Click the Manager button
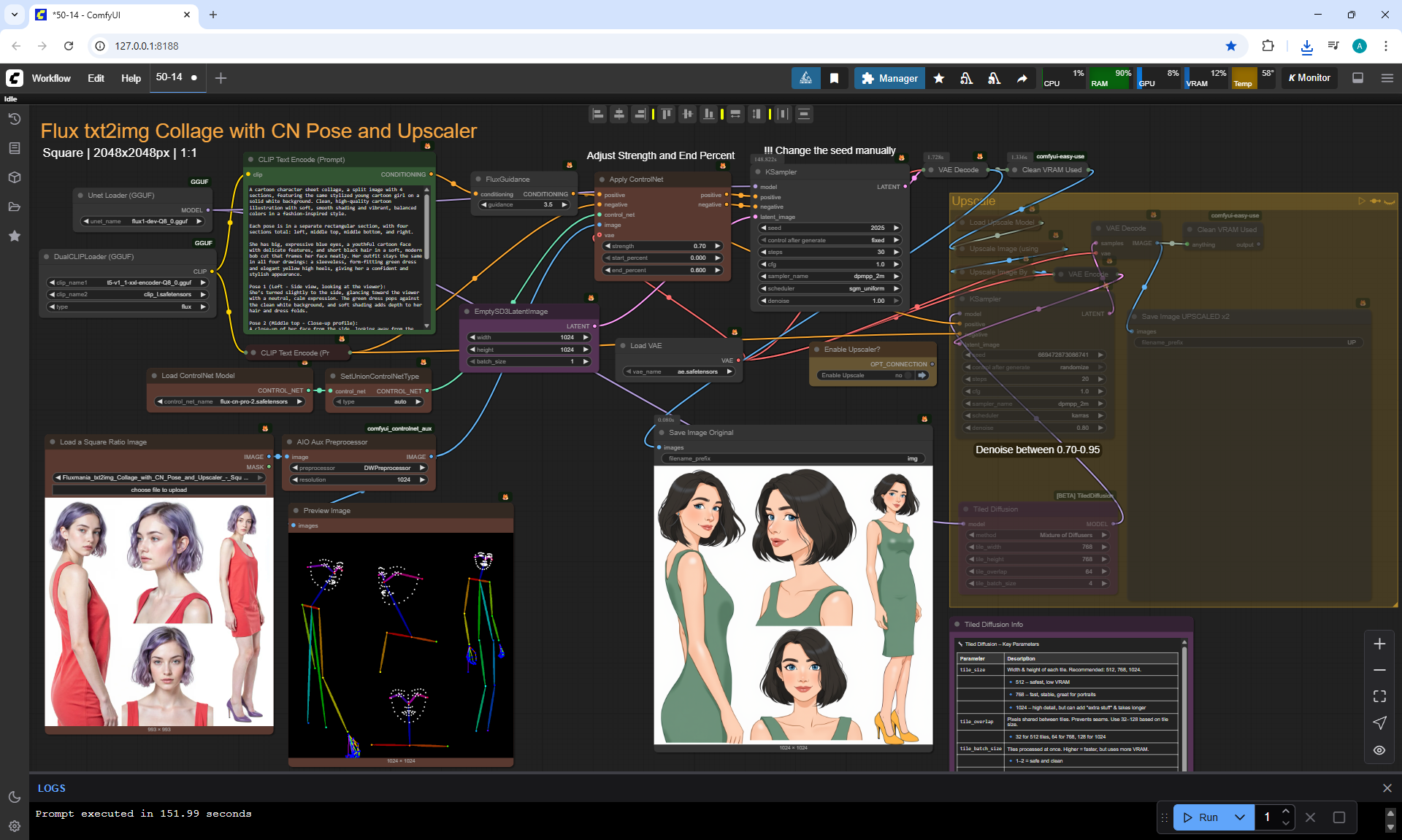This screenshot has width=1402, height=840. coord(889,78)
